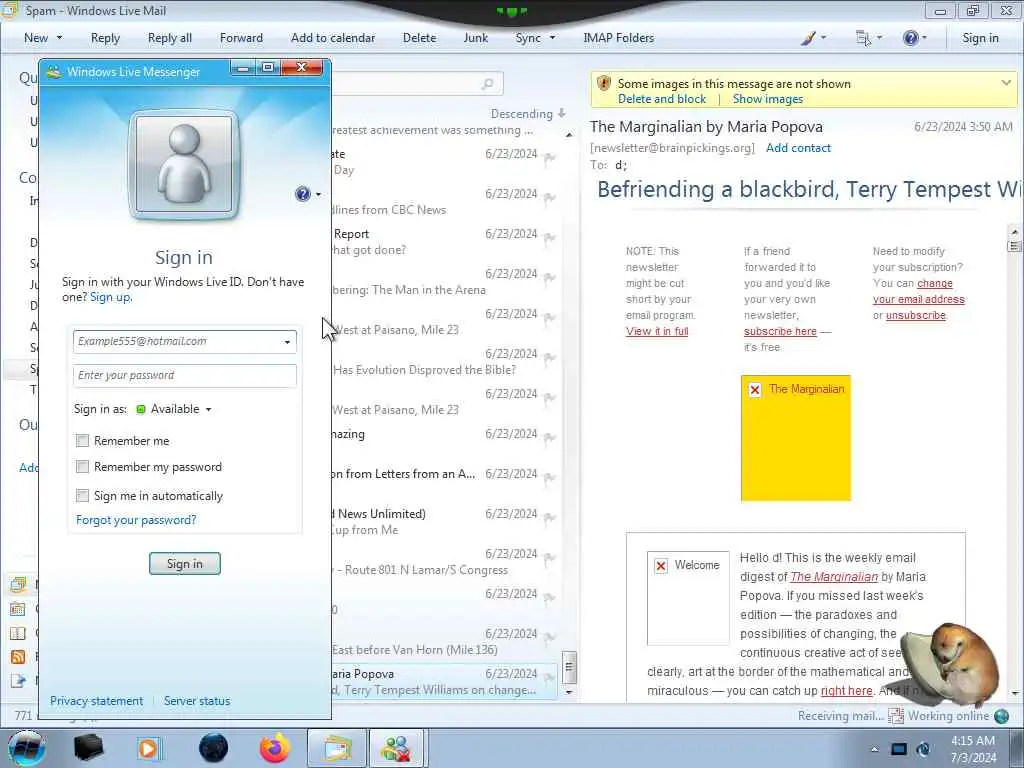Viewport: 1024px width, 768px height.
Task: Open IMAP Folders
Action: tap(618, 38)
